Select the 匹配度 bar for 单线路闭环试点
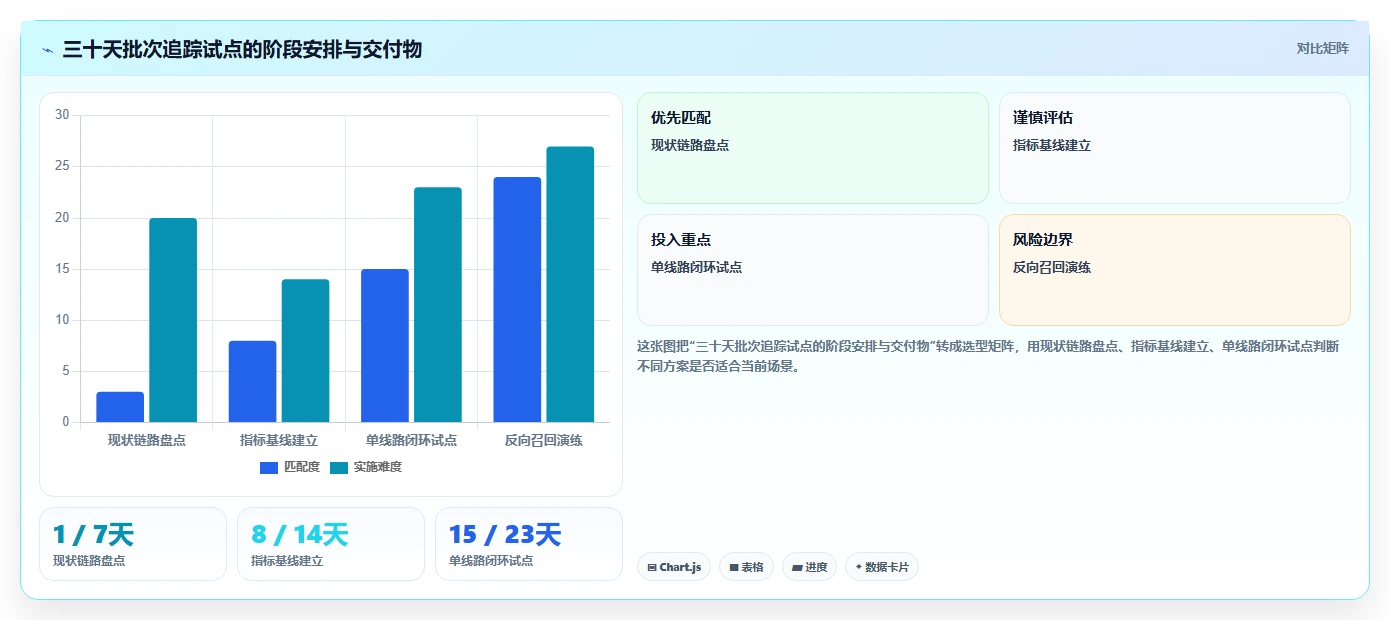The width and height of the screenshot is (1390, 620). point(385,345)
